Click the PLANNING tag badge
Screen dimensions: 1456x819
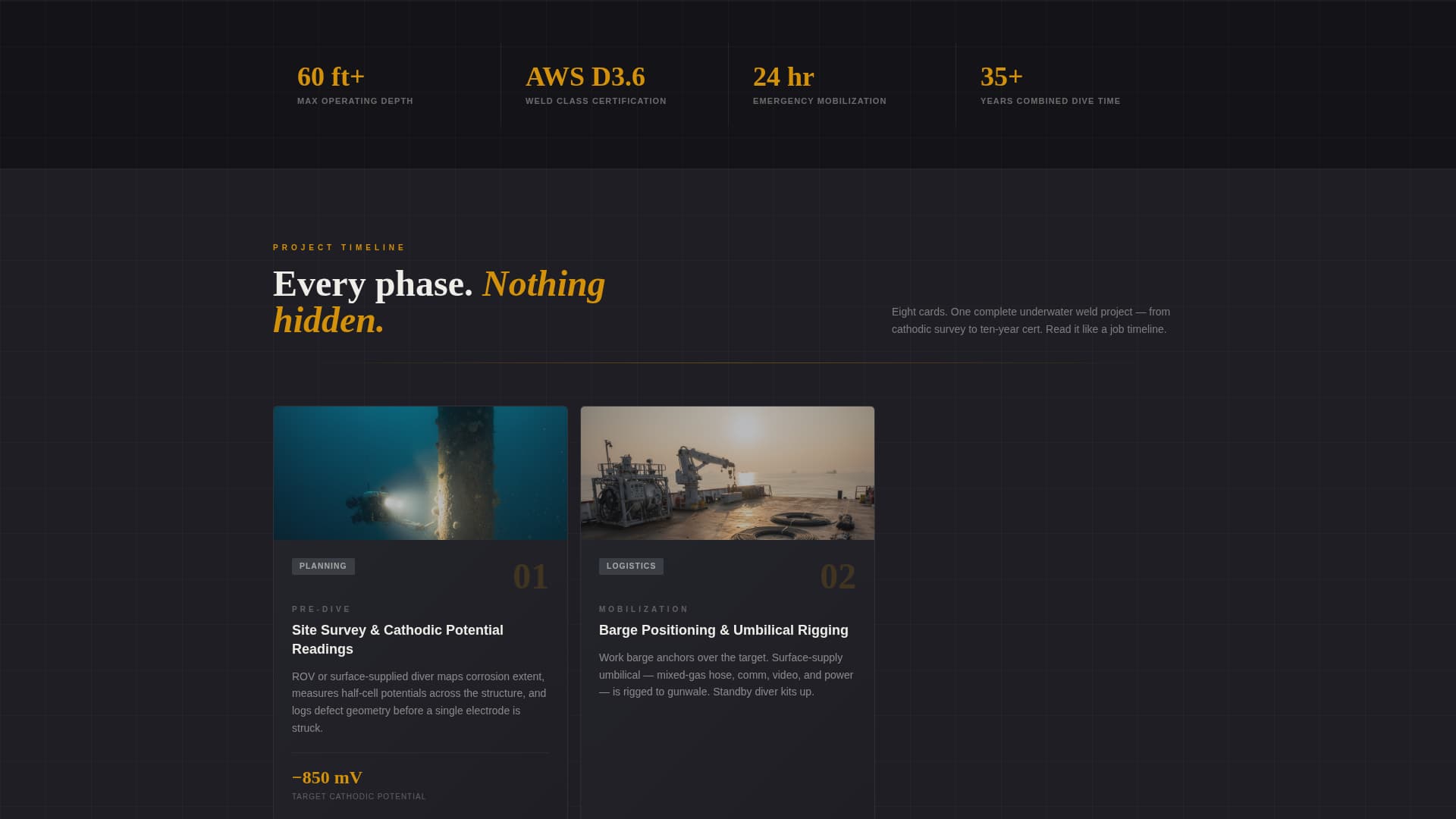pos(323,566)
